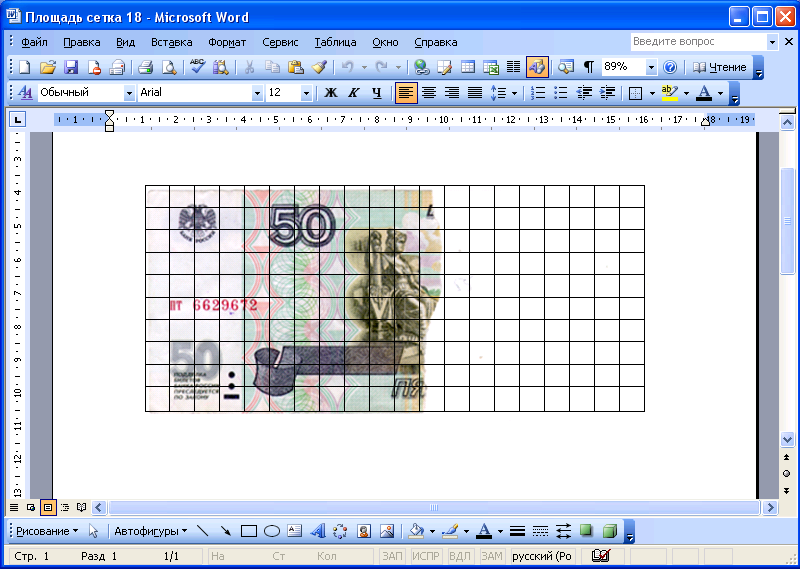
Task: Paste from the clipboard
Action: coord(296,67)
